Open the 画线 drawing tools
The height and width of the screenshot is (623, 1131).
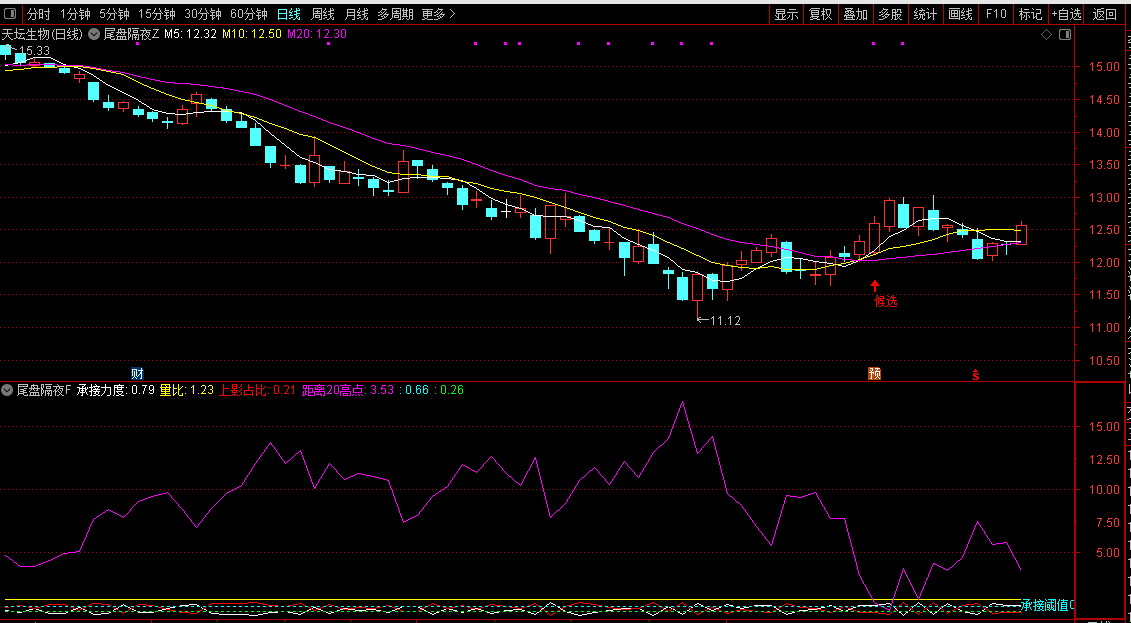[x=960, y=14]
